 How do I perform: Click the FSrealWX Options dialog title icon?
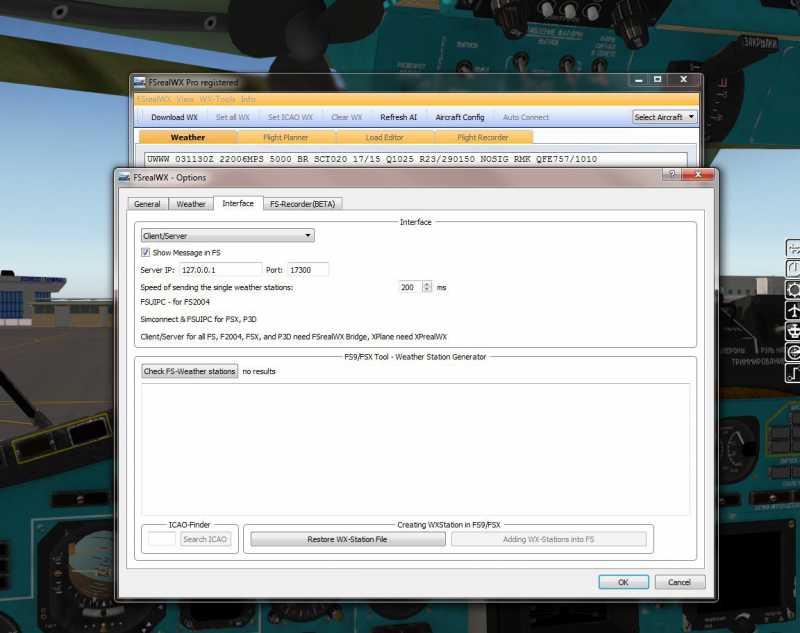point(124,178)
